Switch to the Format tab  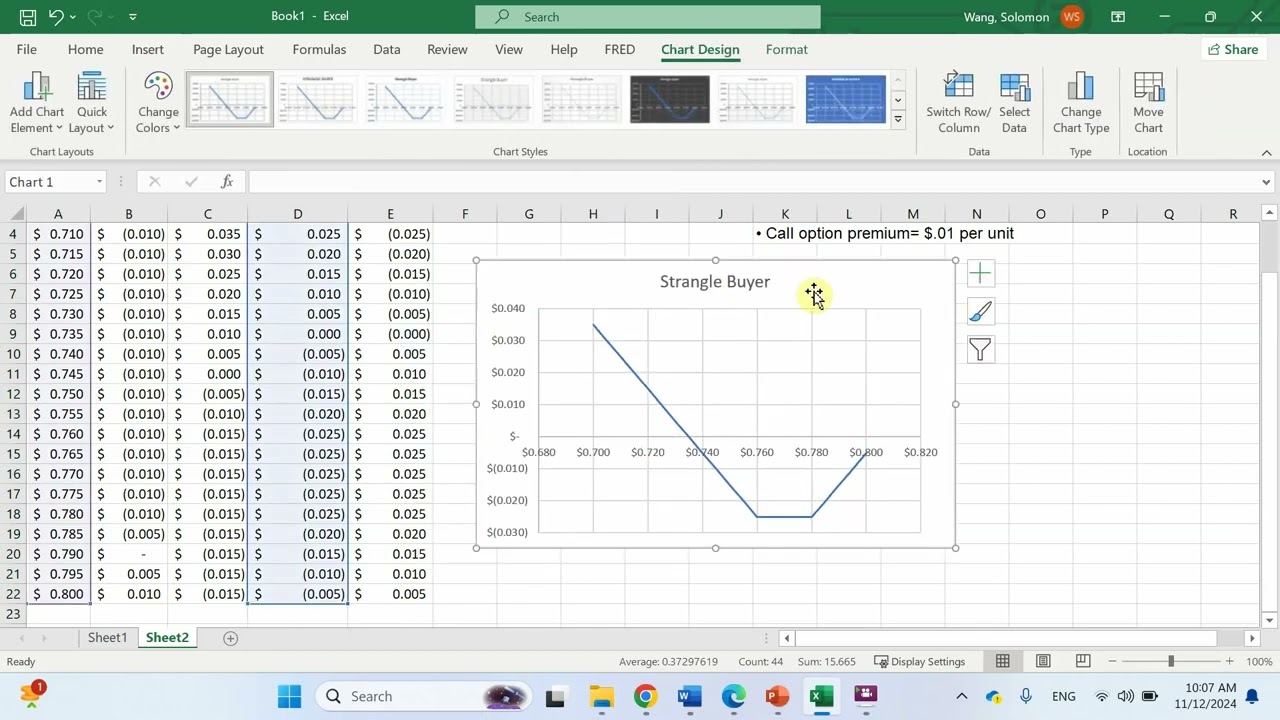787,49
